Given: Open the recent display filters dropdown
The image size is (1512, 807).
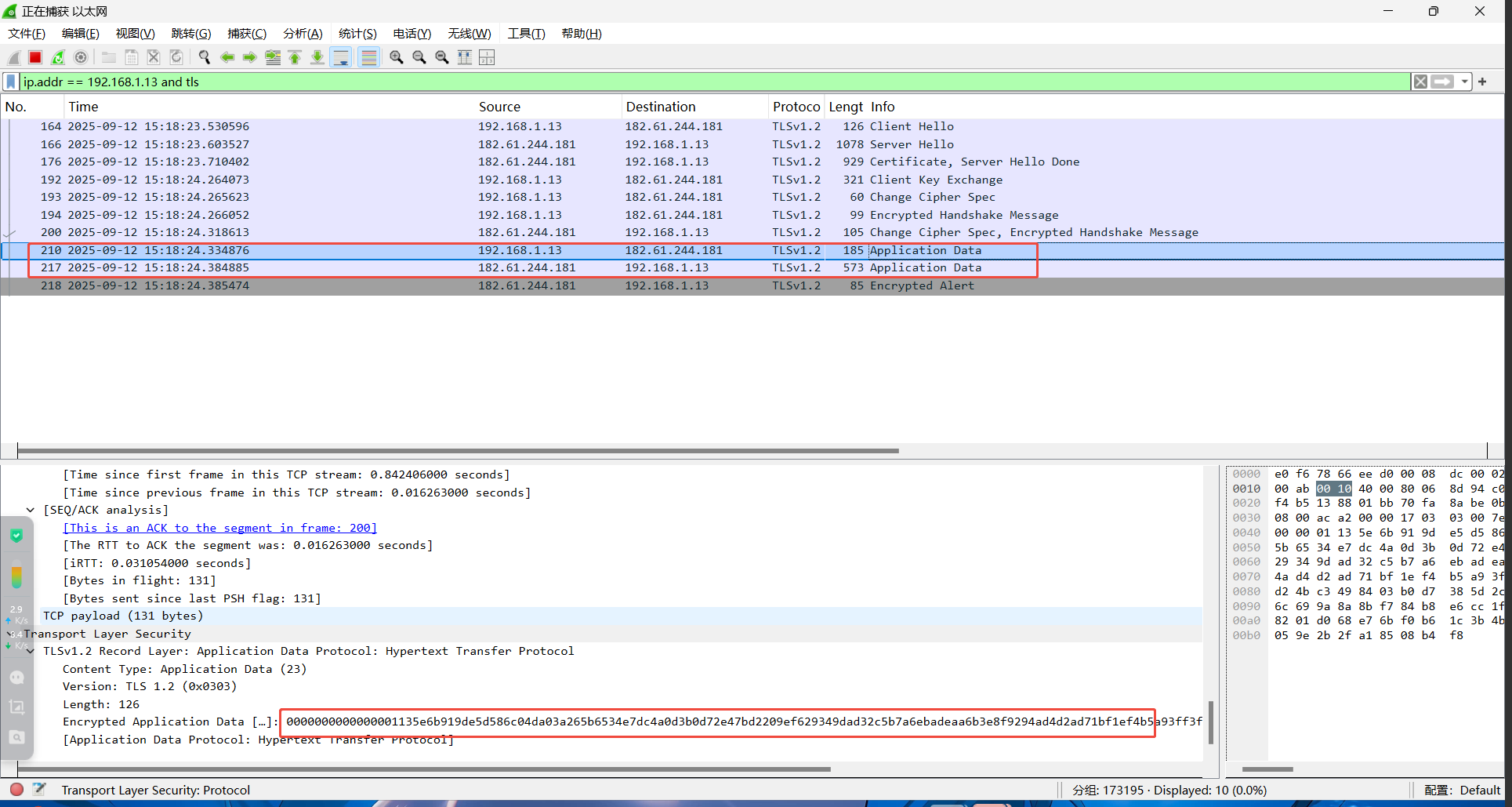Looking at the screenshot, I should coord(1464,82).
